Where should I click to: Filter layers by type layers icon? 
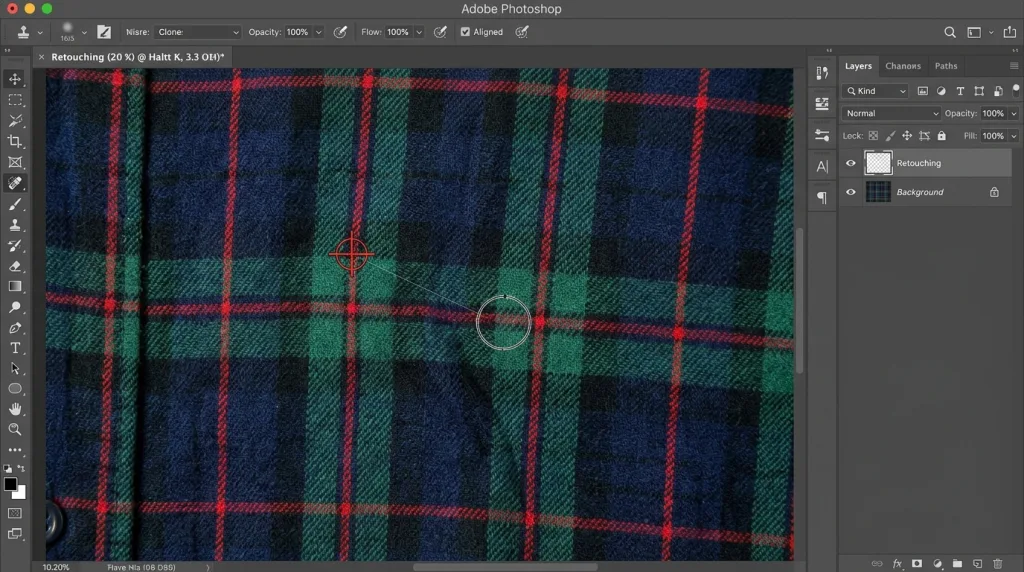(960, 91)
